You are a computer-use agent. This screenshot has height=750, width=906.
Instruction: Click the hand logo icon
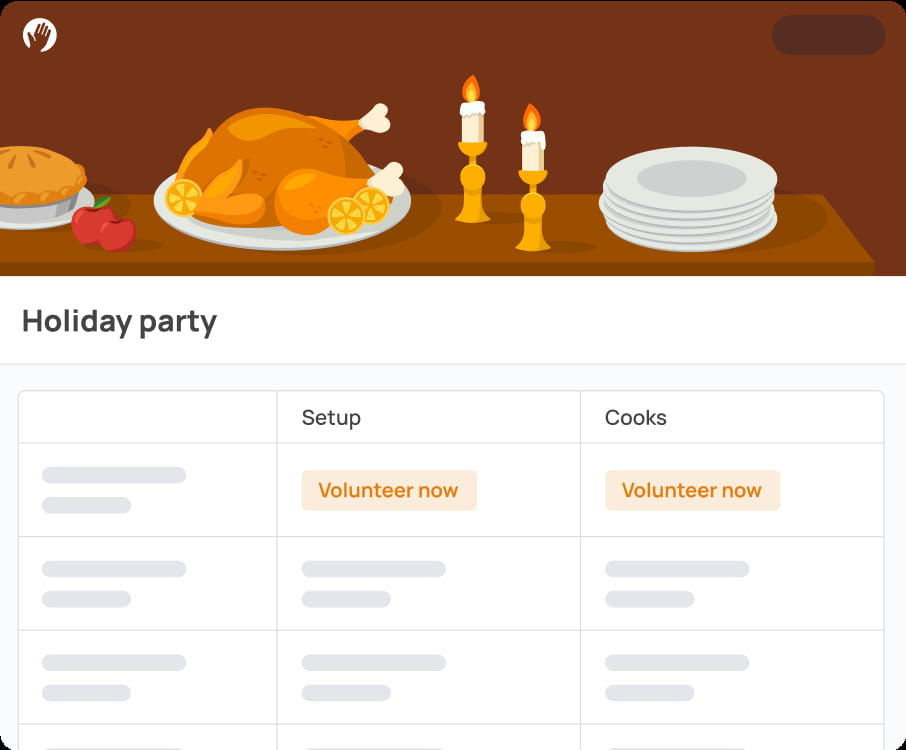[x=39, y=35]
